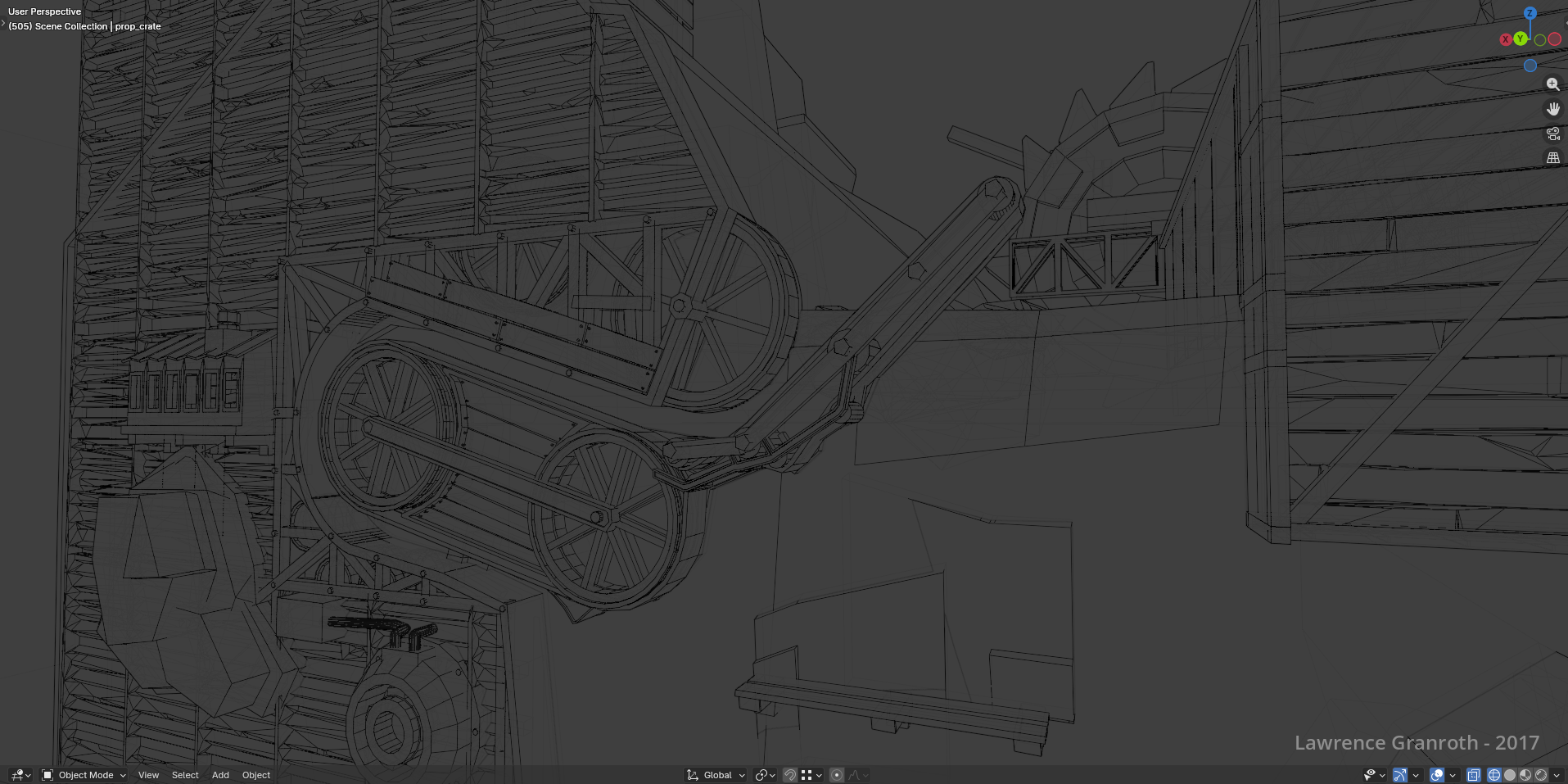Expand the viewport shading options arrow
The height and width of the screenshot is (784, 1568).
pos(1557,775)
